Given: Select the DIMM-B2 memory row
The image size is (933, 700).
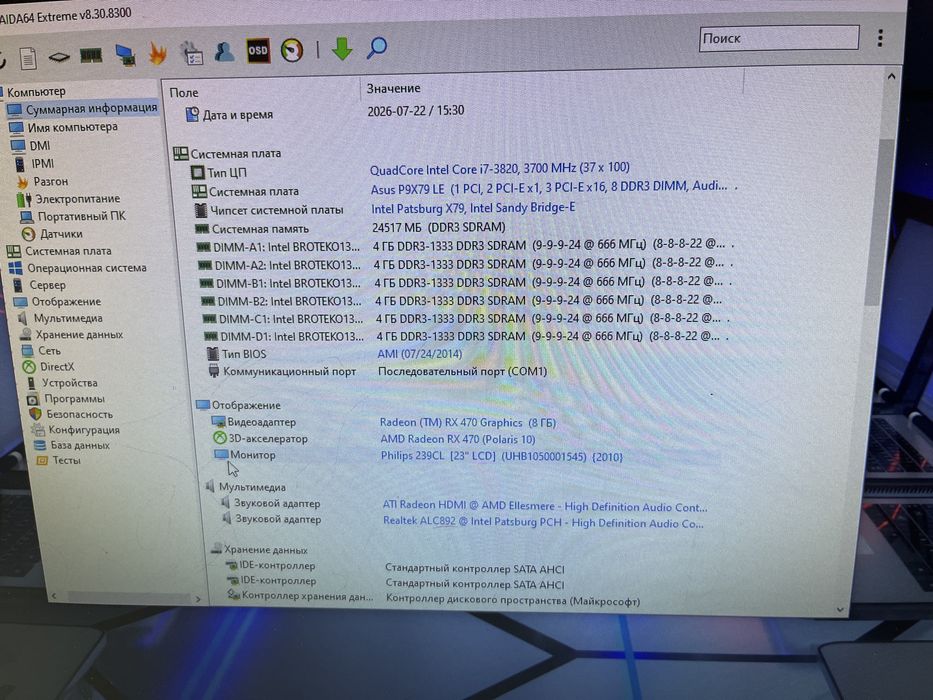Looking at the screenshot, I should coord(462,300).
